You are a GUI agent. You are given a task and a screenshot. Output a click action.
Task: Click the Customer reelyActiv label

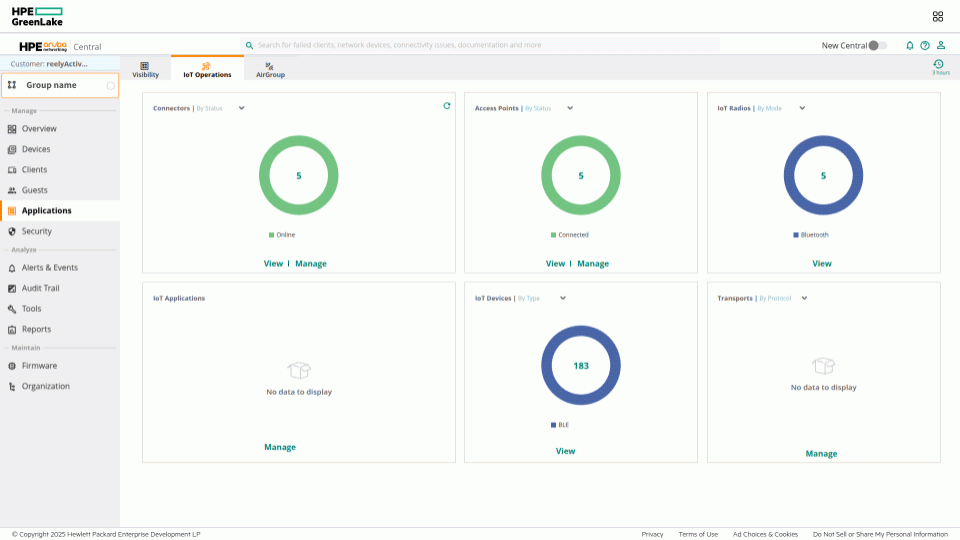tap(49, 64)
